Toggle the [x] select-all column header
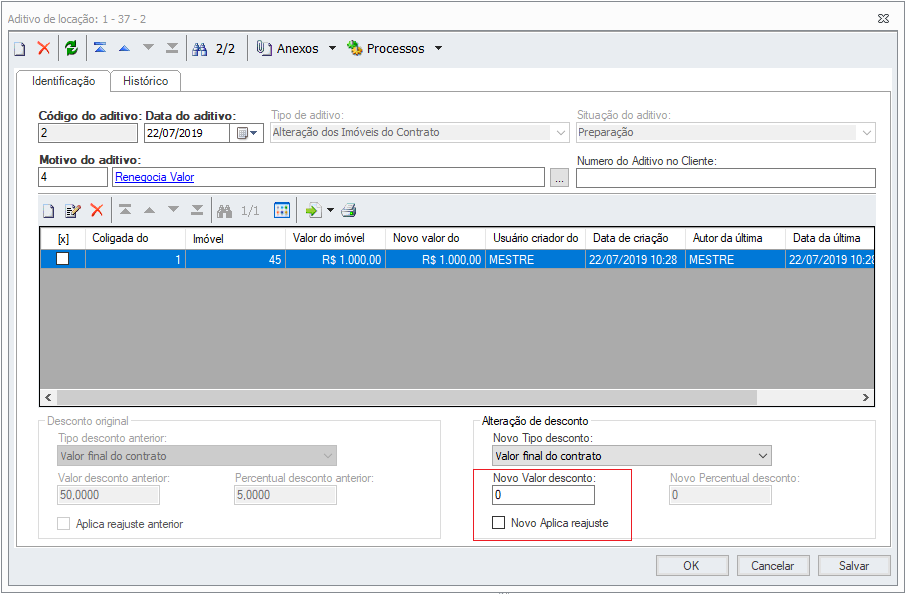Image resolution: width=905 pixels, height=594 pixels. pos(63,239)
